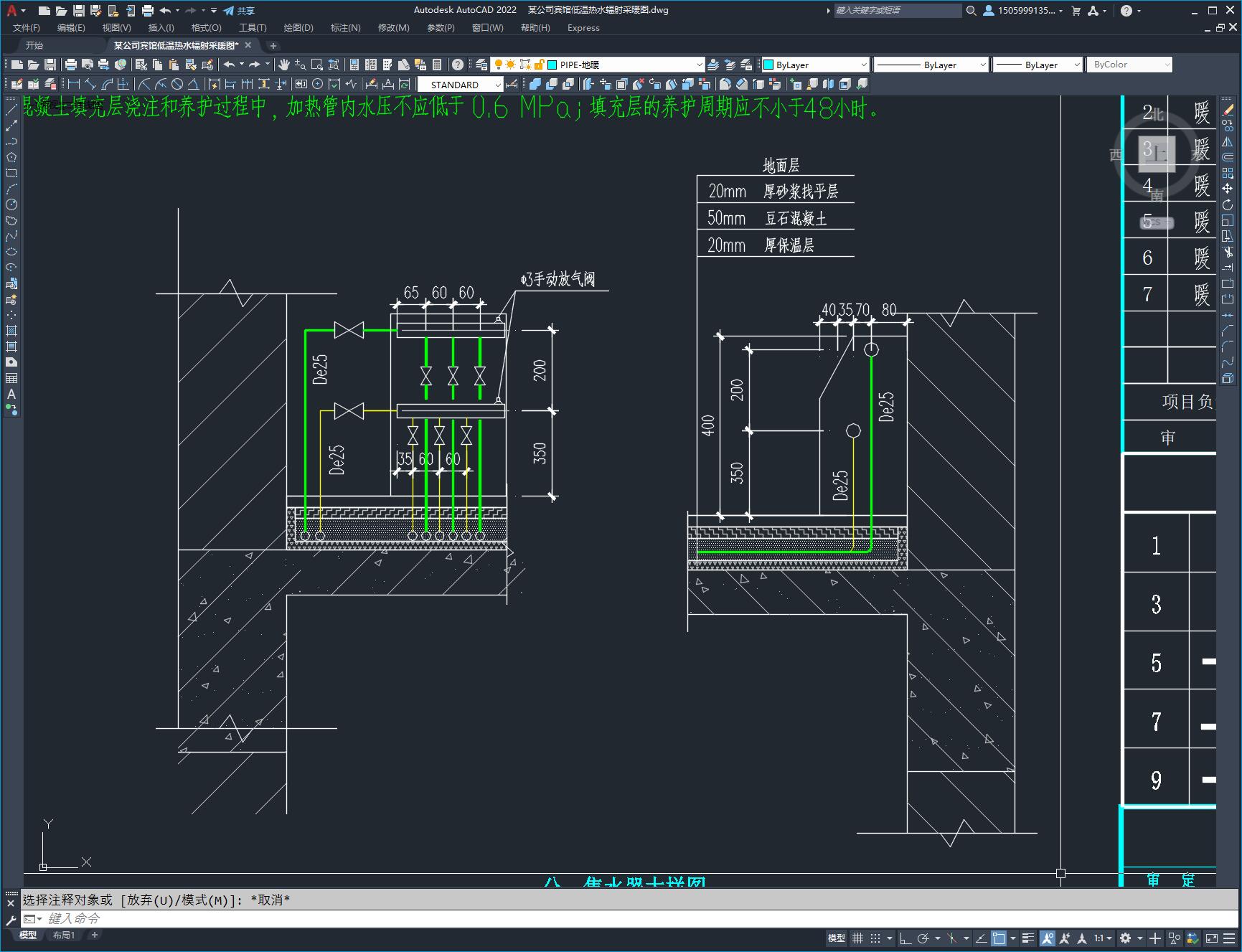Select the Diameter dimension tool

coord(177,85)
